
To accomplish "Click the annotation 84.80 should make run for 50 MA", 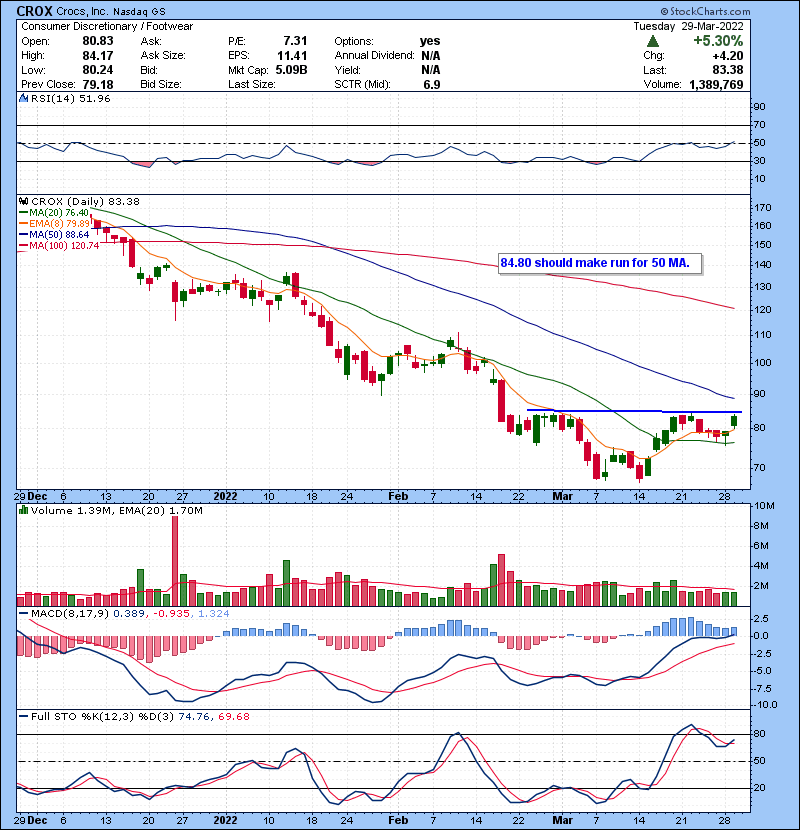I will [595, 263].
